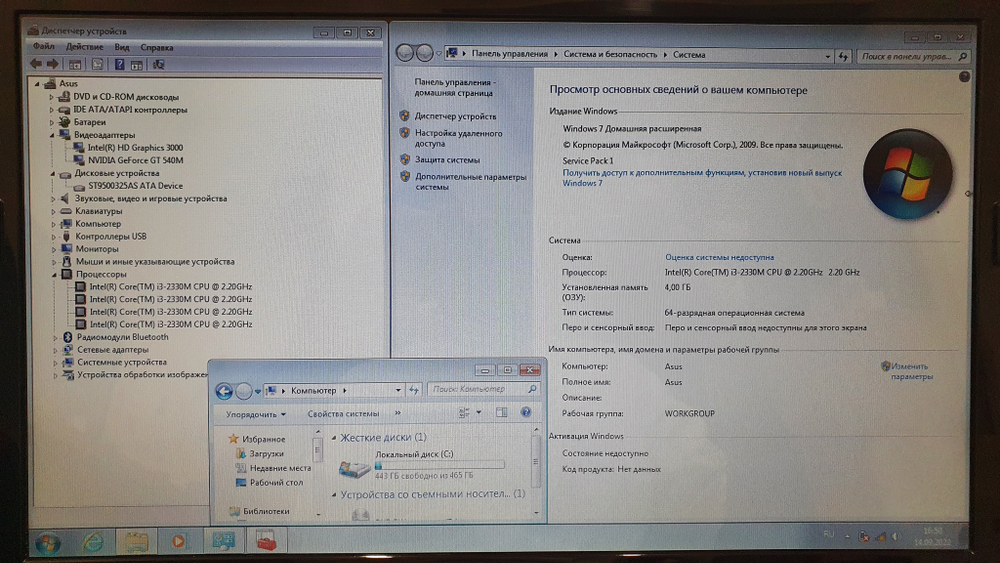
Task: Collapse the Процессоры node
Action: (54, 274)
